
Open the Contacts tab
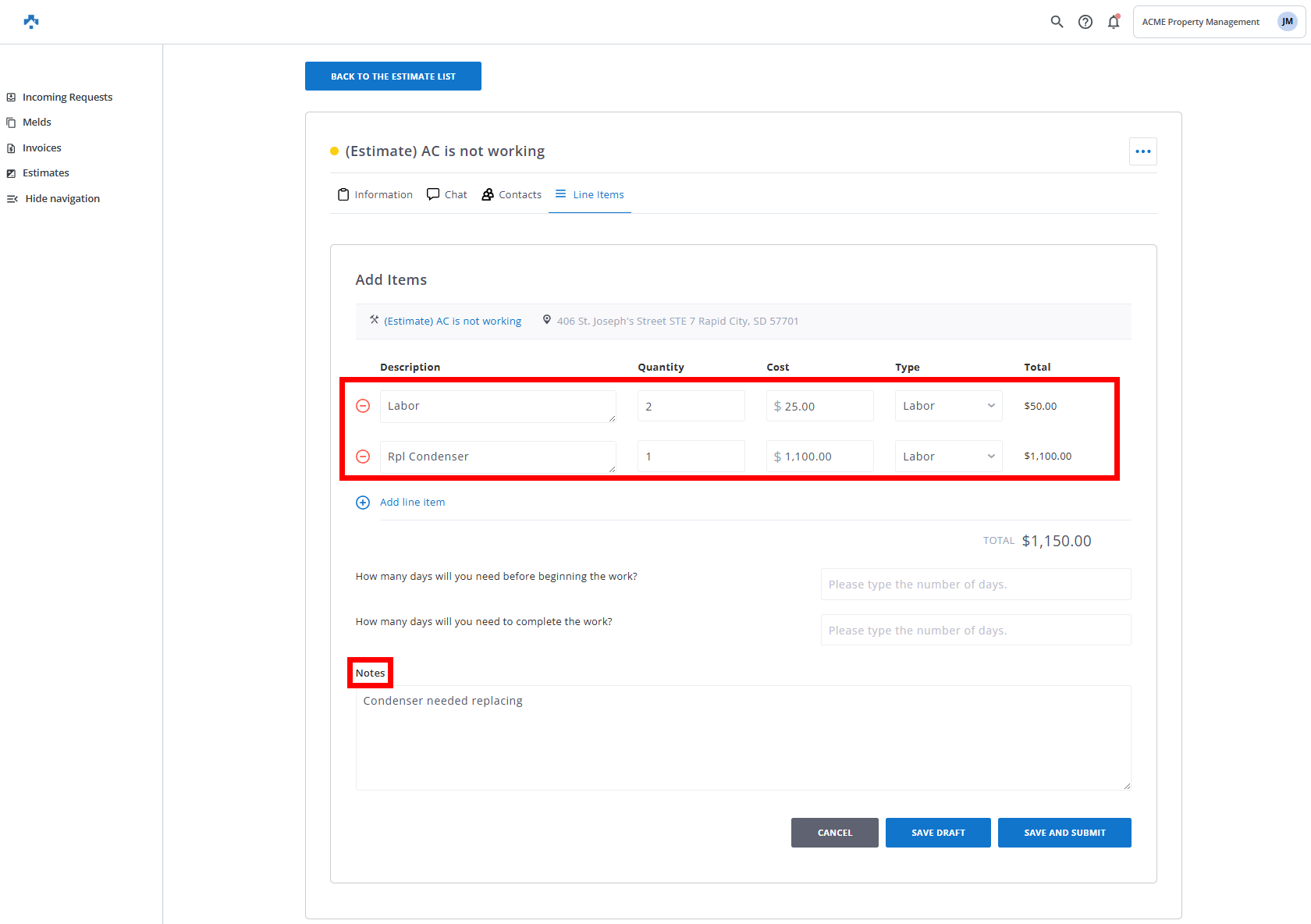(x=512, y=195)
